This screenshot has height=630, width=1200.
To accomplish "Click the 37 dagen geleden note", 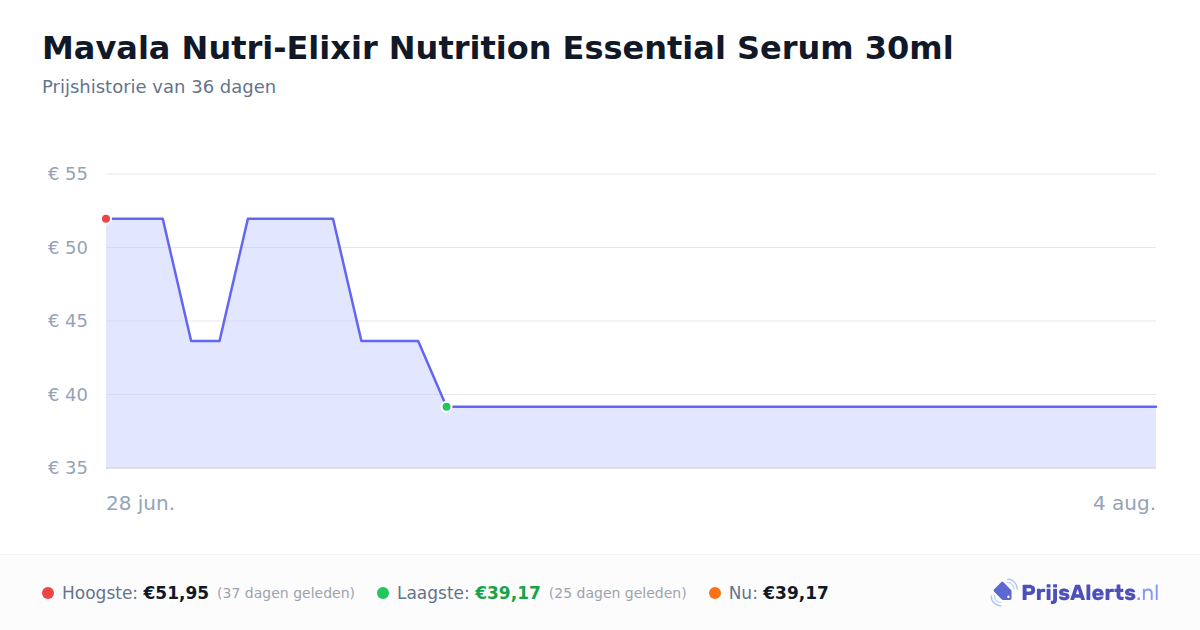I will point(286,593).
